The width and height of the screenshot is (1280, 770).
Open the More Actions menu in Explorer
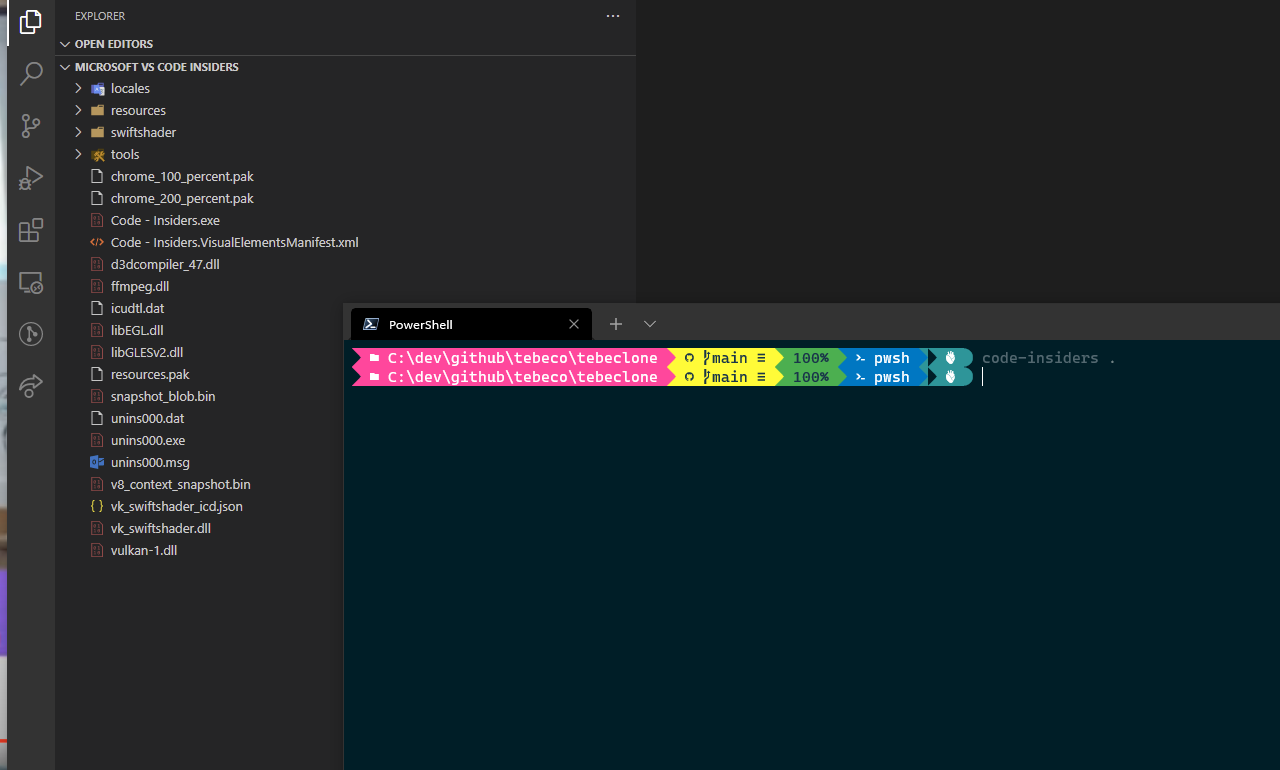pyautogui.click(x=612, y=16)
